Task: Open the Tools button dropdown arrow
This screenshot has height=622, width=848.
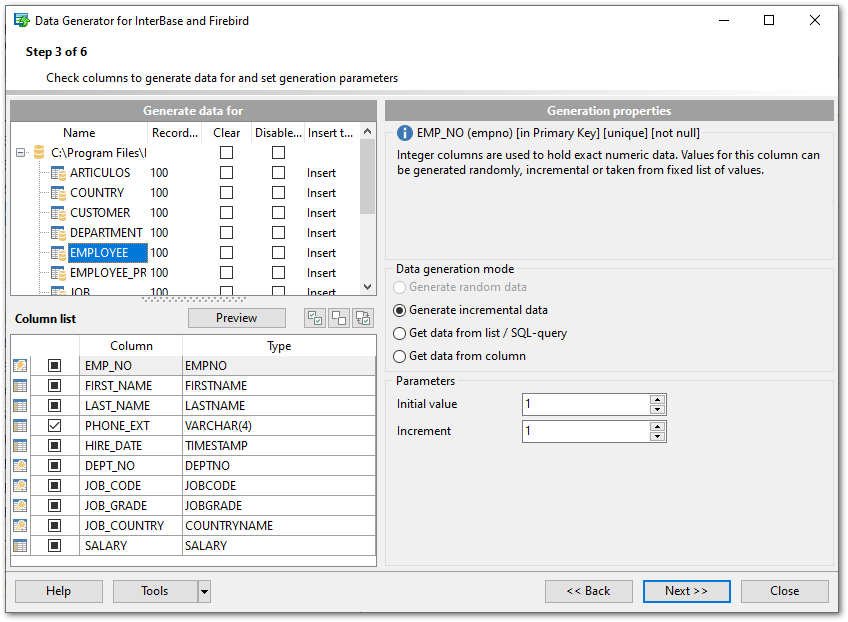Action: (x=204, y=592)
